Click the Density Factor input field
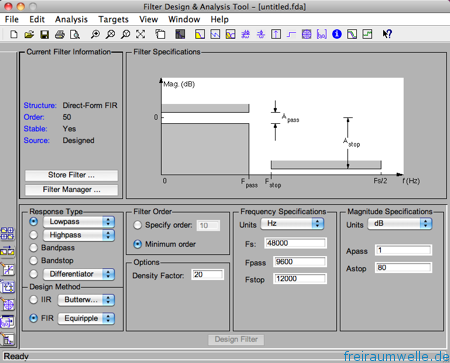This screenshot has width=450, height=363. click(207, 275)
